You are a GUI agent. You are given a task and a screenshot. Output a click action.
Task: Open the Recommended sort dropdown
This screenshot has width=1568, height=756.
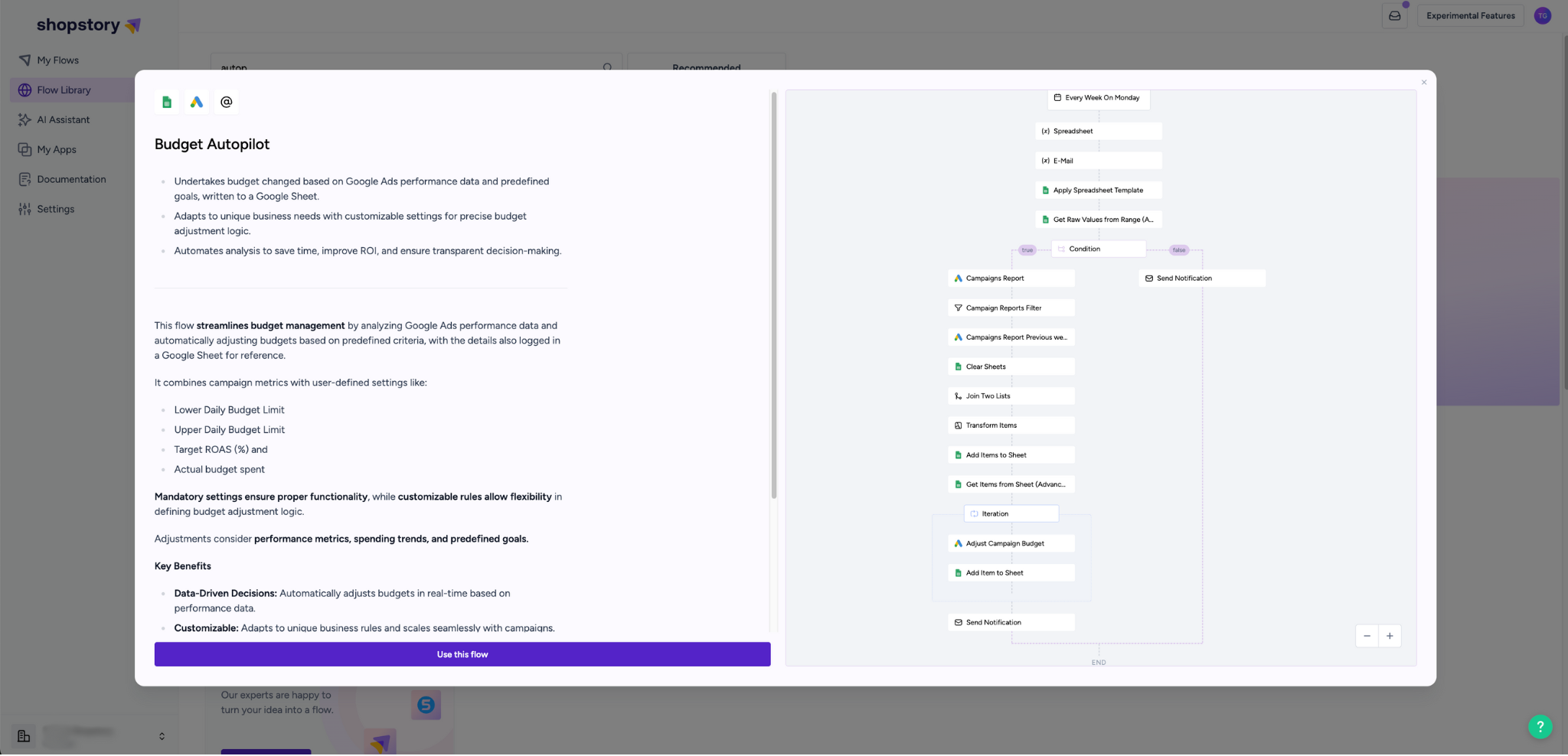707,67
